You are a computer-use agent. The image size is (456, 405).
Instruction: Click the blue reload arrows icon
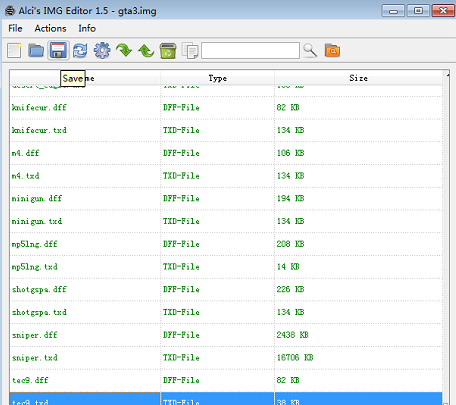point(80,51)
